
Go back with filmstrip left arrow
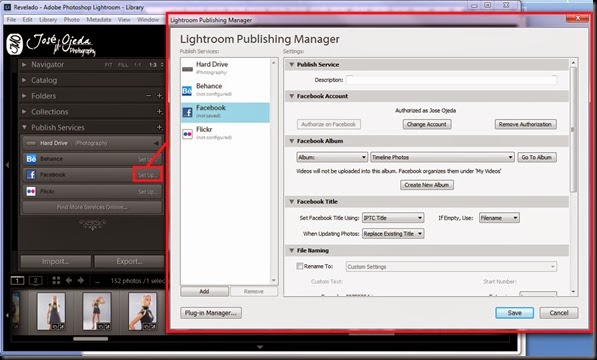(x=69, y=280)
